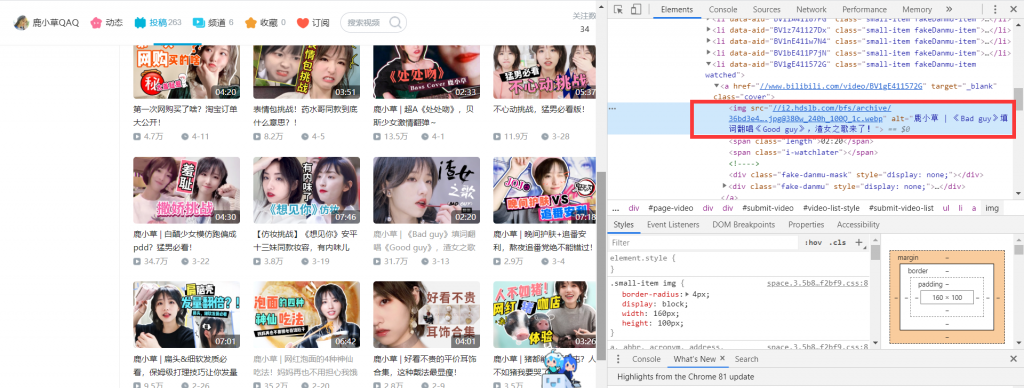Image resolution: width=1024 pixels, height=388 pixels.
Task: Open the first space.3.5b8 css:8 source link
Action: point(817,283)
